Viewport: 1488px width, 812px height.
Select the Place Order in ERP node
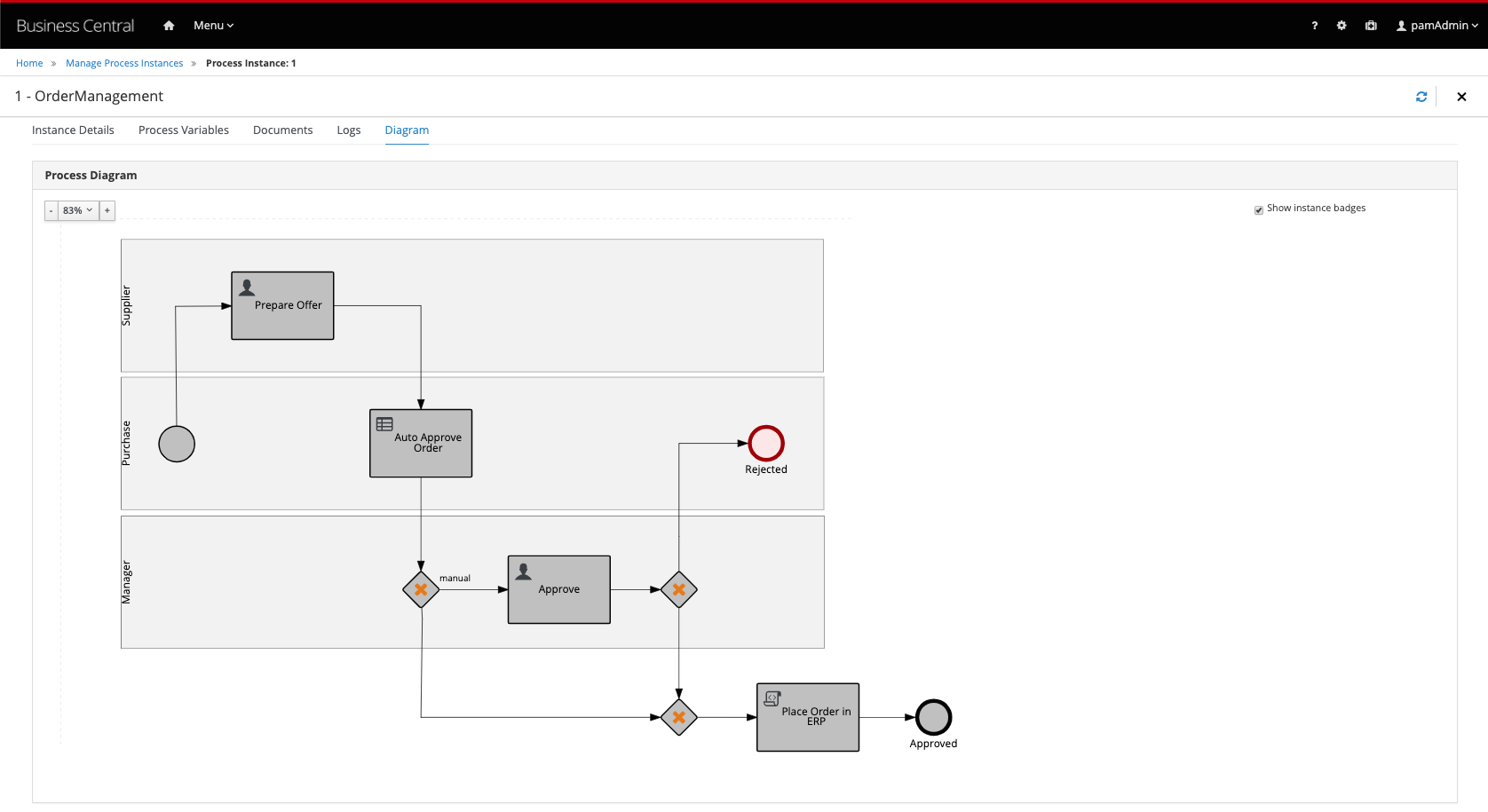pos(808,717)
